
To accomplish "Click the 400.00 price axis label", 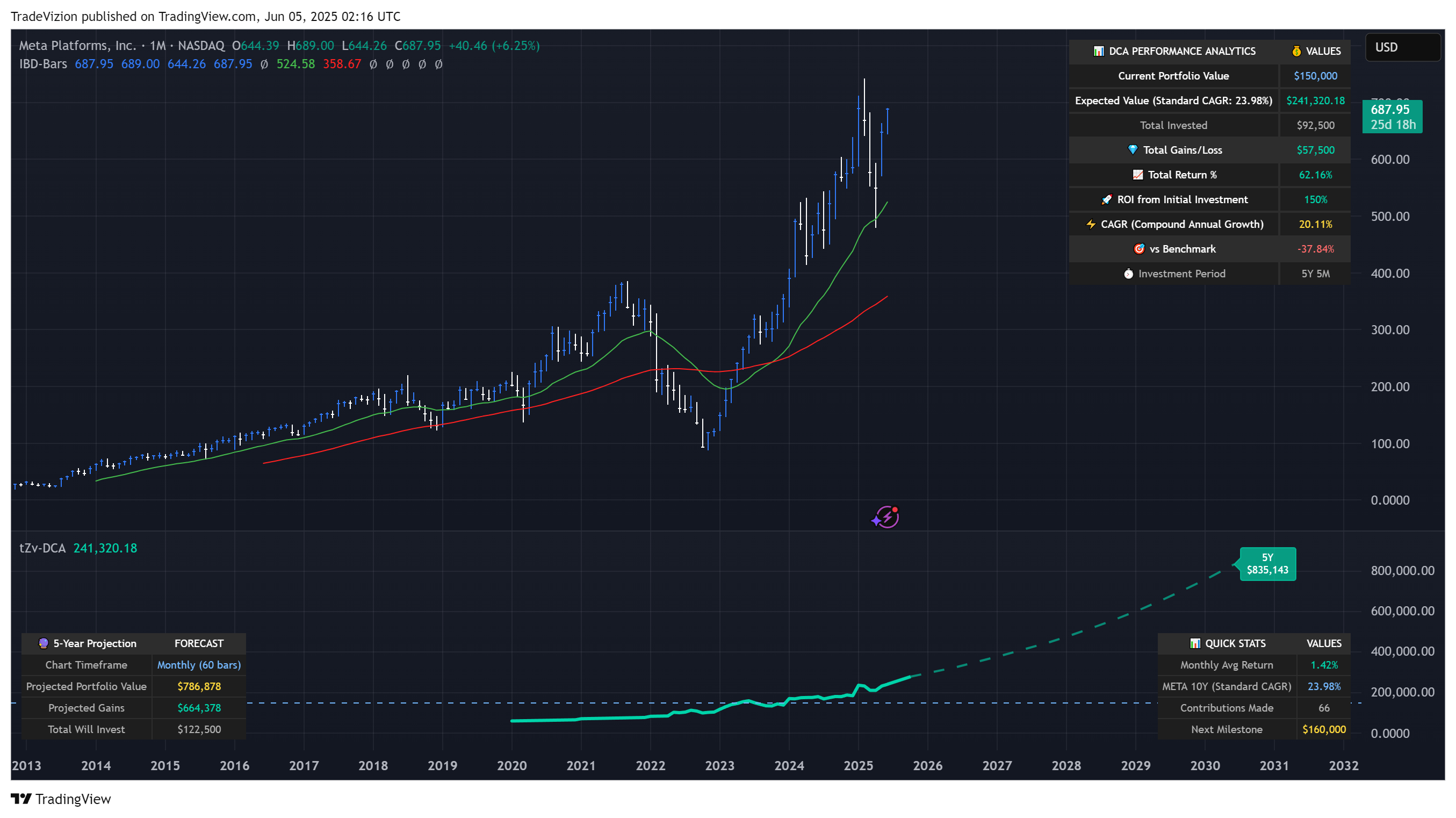I will 1390,274.
